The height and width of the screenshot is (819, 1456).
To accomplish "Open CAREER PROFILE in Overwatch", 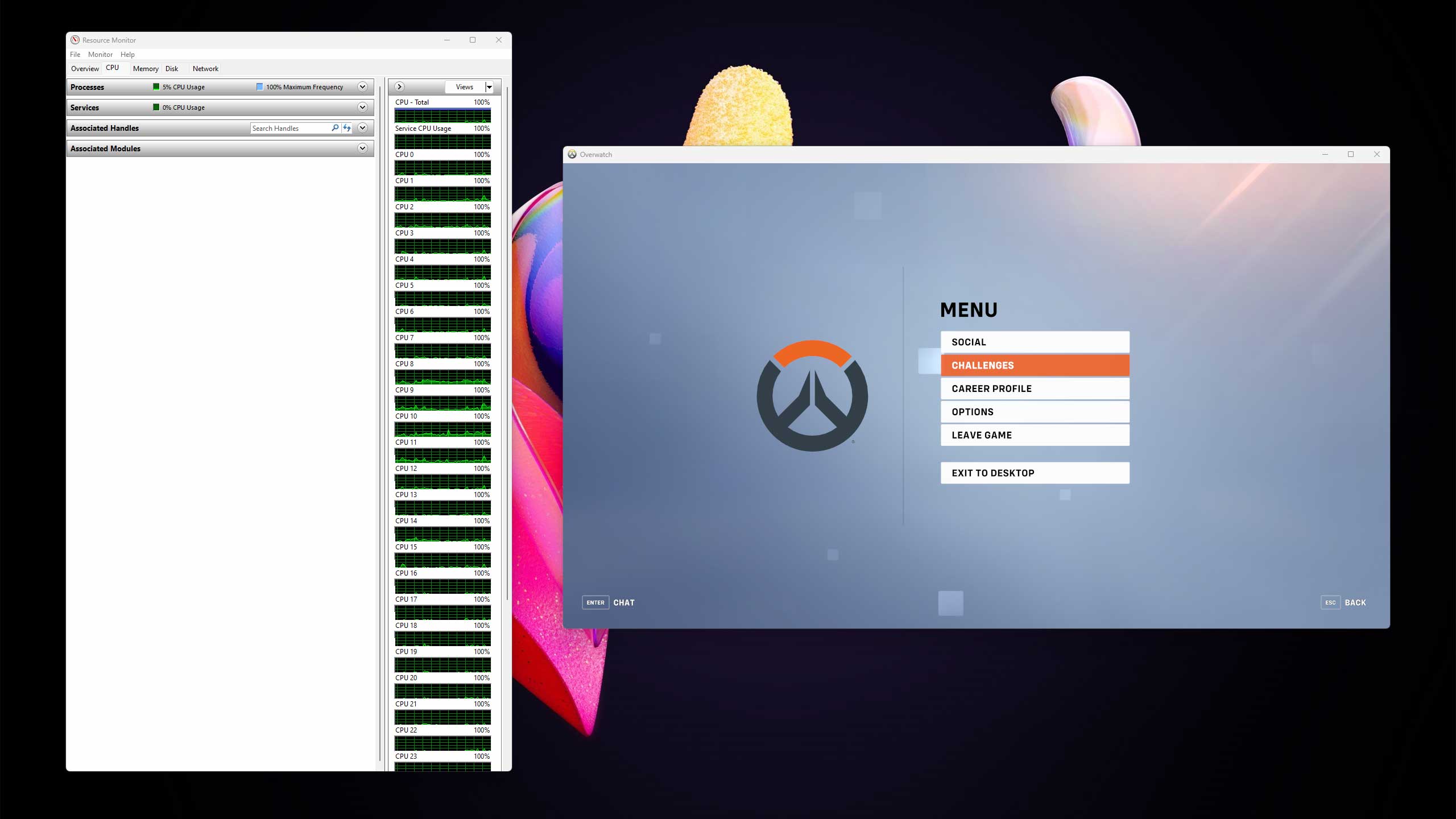I will [1035, 388].
